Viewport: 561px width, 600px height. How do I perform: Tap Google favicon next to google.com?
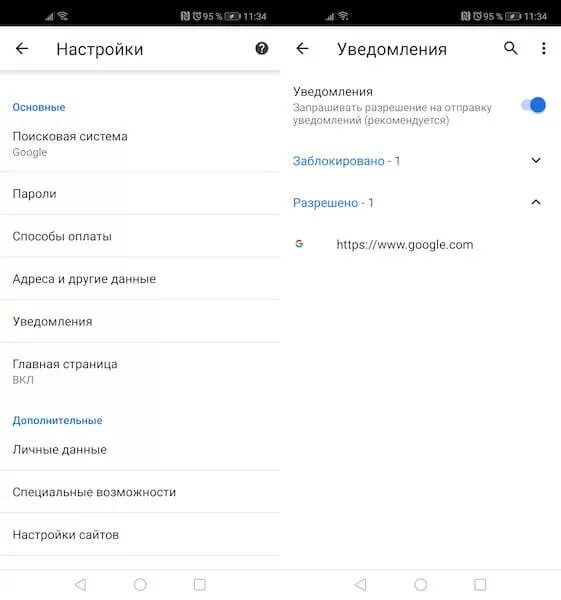(x=299, y=244)
